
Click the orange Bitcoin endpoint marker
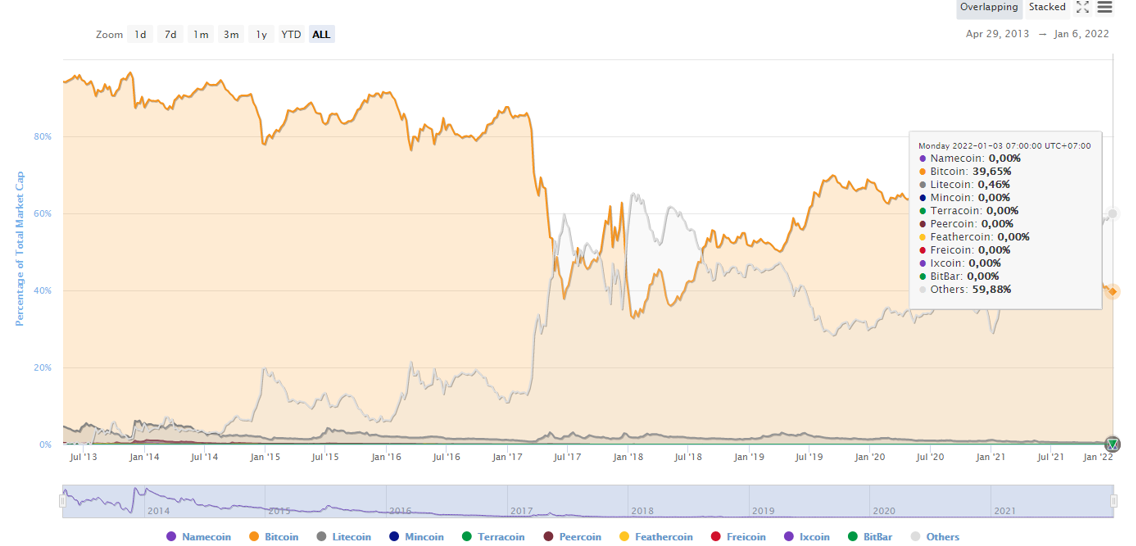[x=1113, y=291]
